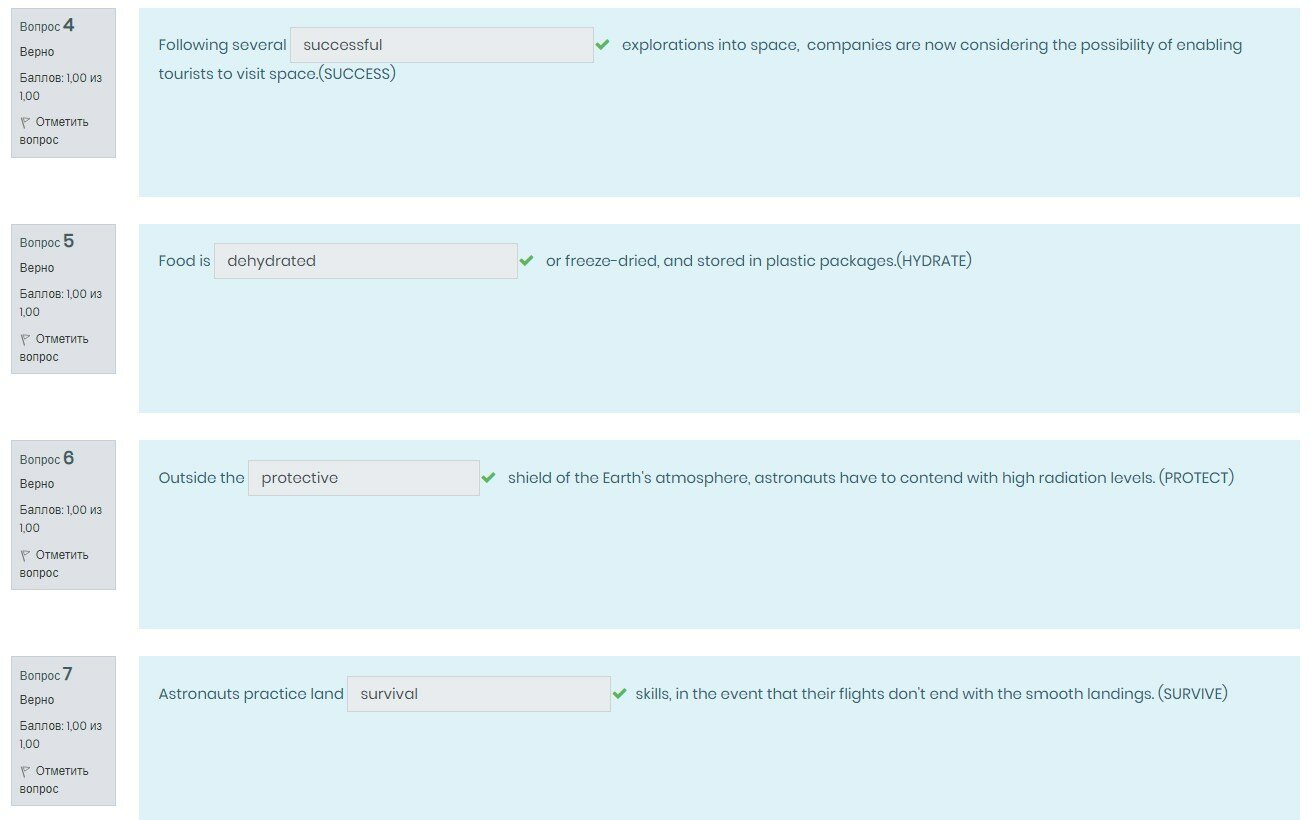
Task: Click green checkmark beside 'successful' answer
Action: point(602,45)
